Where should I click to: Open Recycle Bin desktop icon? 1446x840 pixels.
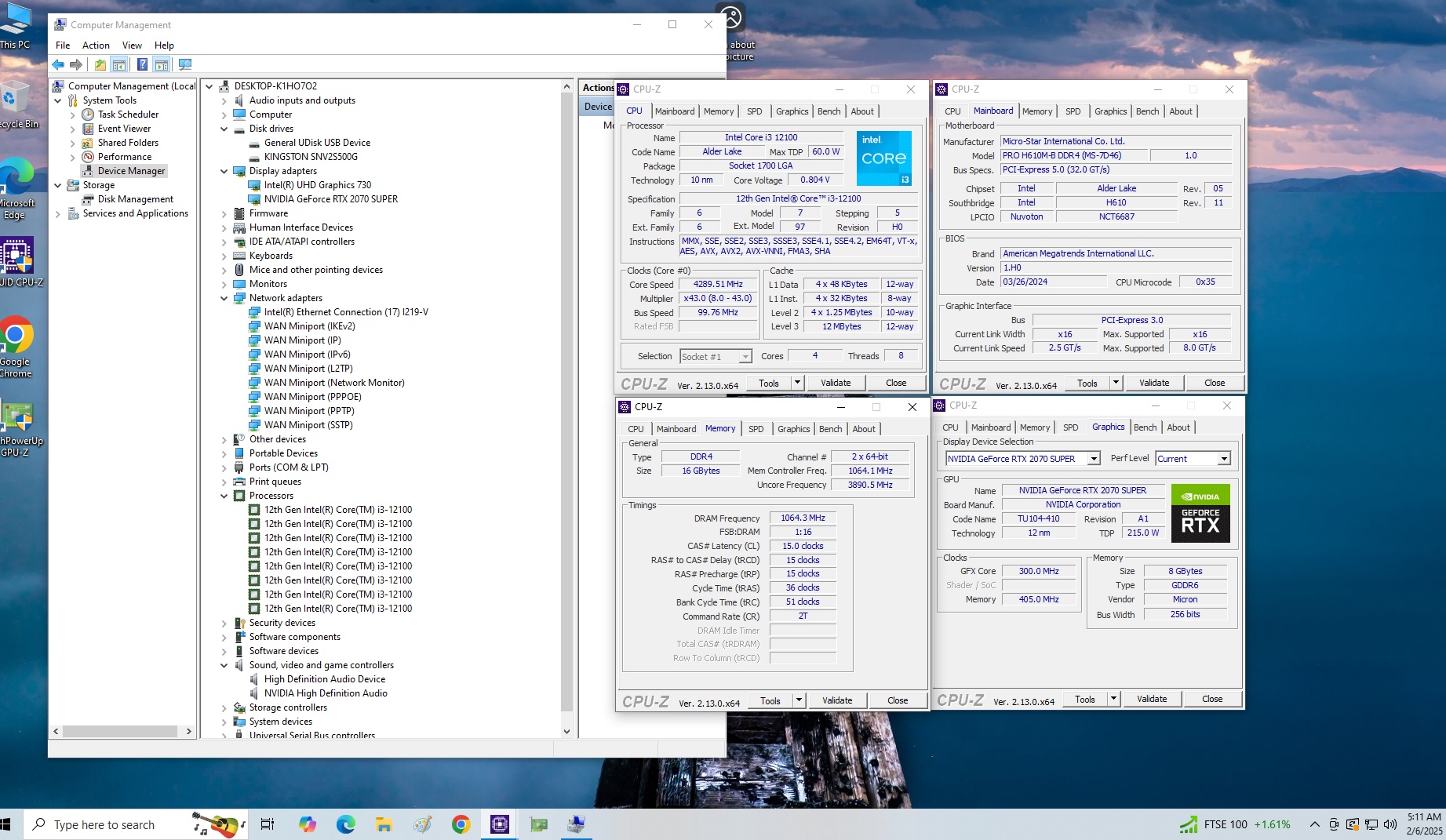pos(16,104)
